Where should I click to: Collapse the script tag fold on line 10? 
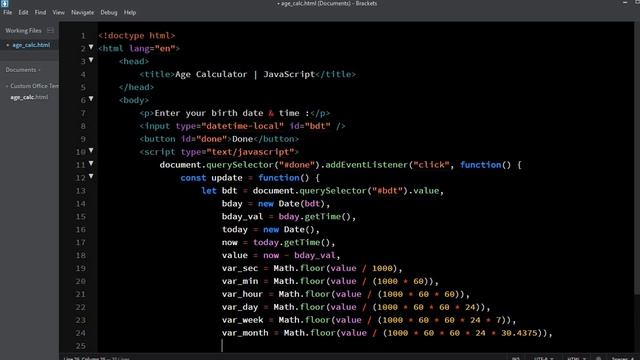91,151
